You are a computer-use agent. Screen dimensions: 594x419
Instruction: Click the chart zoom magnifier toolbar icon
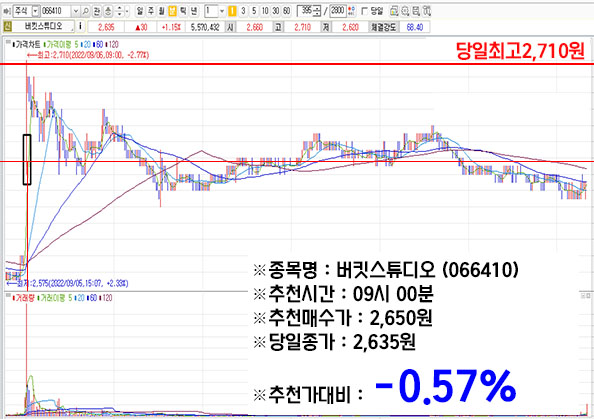pos(405,11)
